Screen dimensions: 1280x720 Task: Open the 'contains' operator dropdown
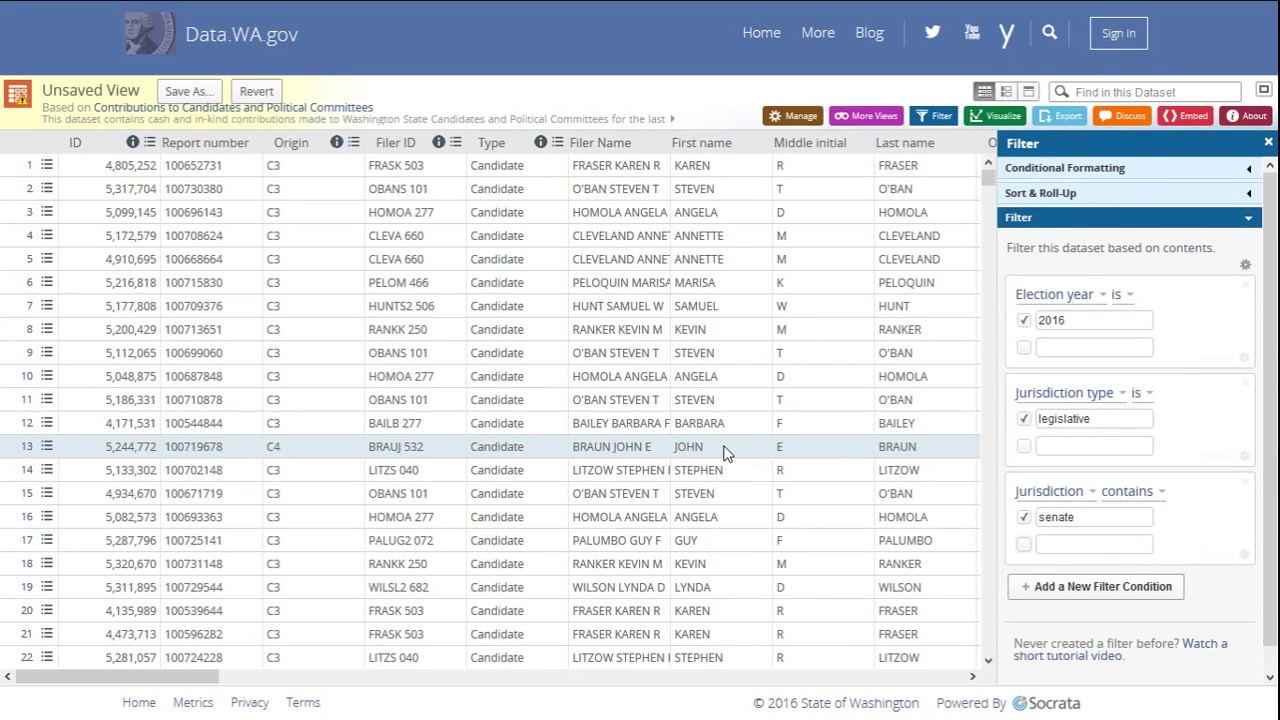[x=1134, y=491]
